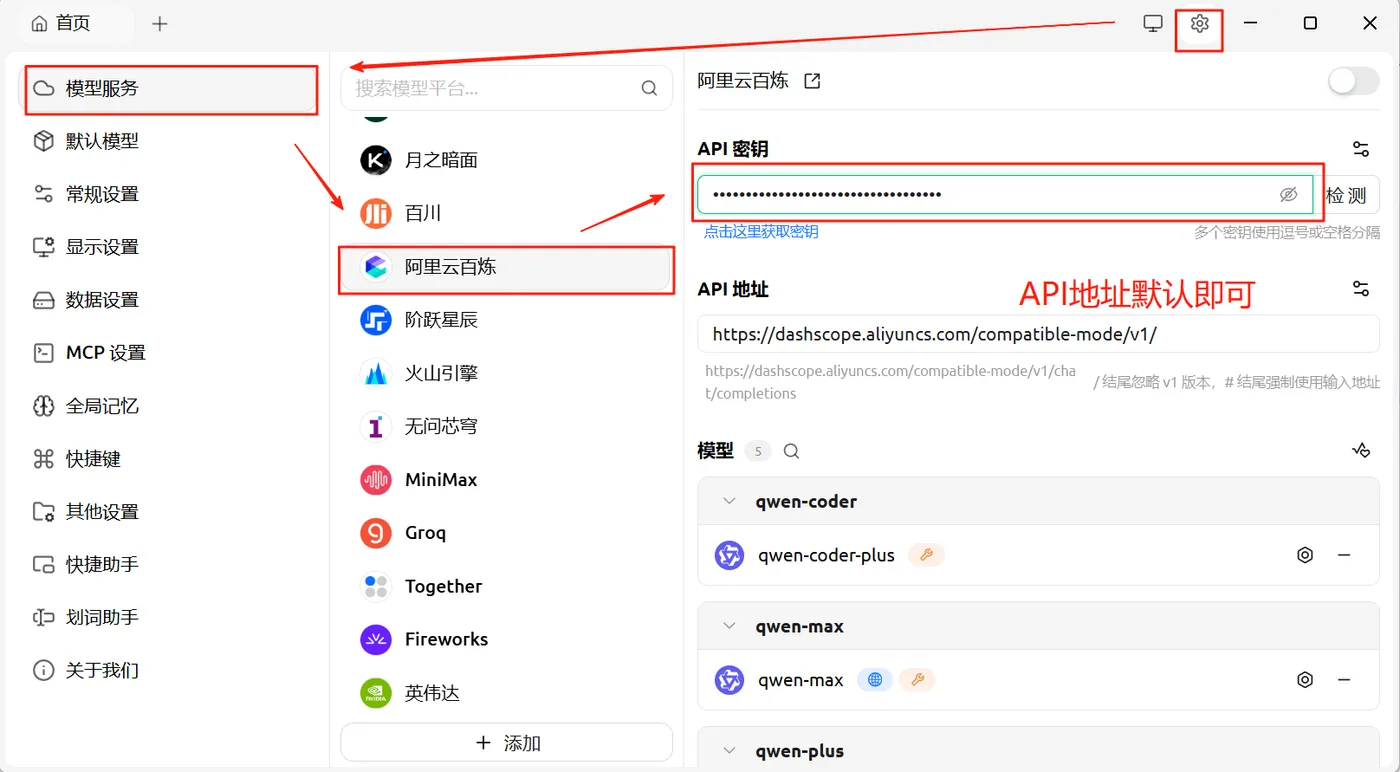Viewport: 1400px width, 772px height.
Task: Click the API 地址 URL field
Action: click(1038, 334)
